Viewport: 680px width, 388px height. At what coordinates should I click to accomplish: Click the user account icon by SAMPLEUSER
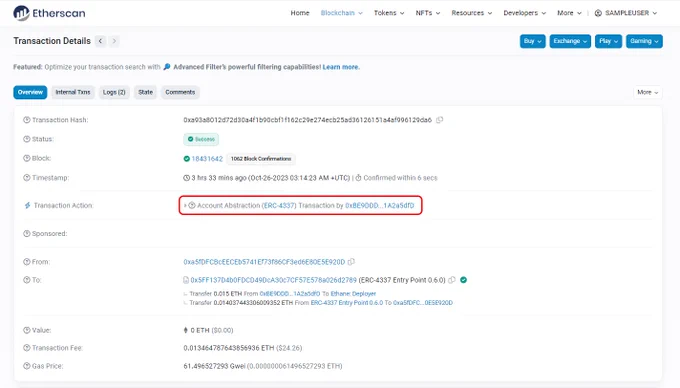[598, 13]
